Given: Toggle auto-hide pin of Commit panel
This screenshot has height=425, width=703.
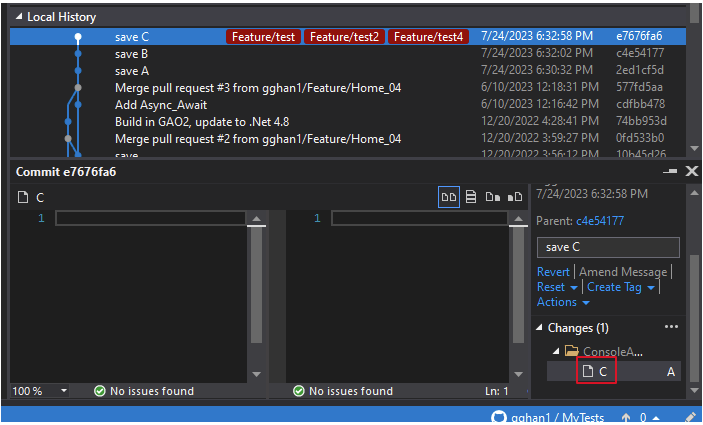Looking at the screenshot, I should coord(670,171).
